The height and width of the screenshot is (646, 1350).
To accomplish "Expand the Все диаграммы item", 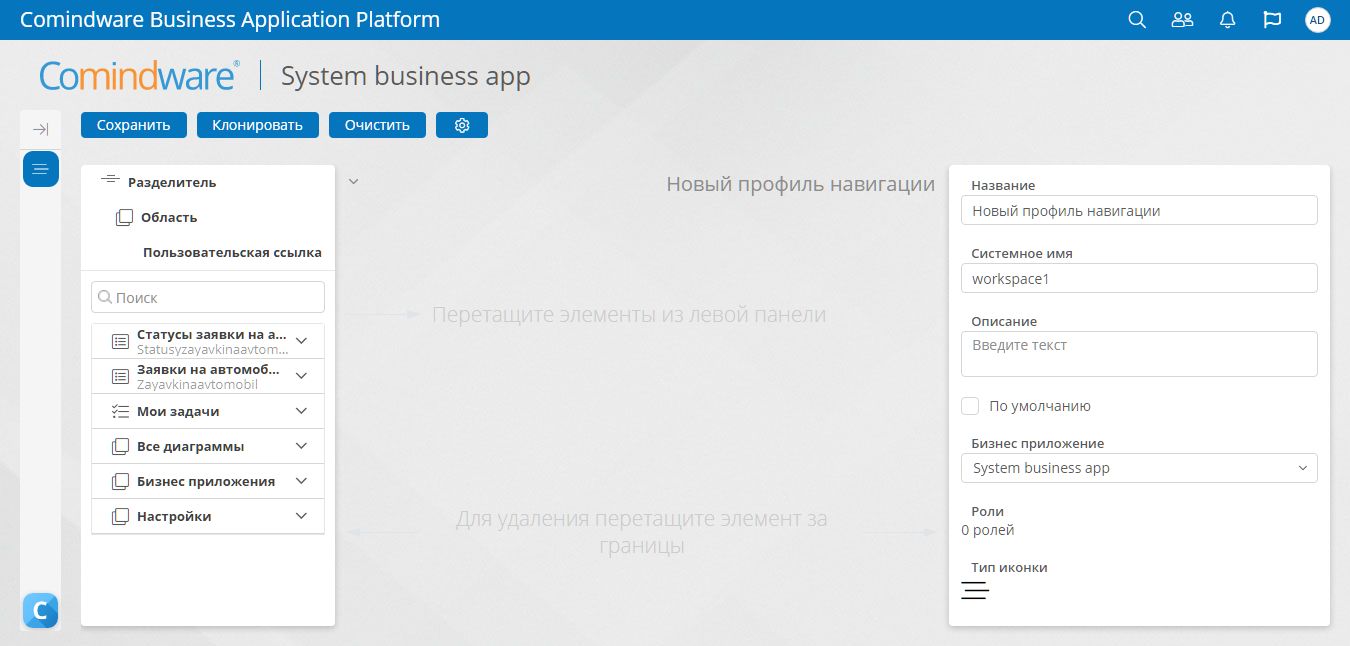I will tap(302, 446).
